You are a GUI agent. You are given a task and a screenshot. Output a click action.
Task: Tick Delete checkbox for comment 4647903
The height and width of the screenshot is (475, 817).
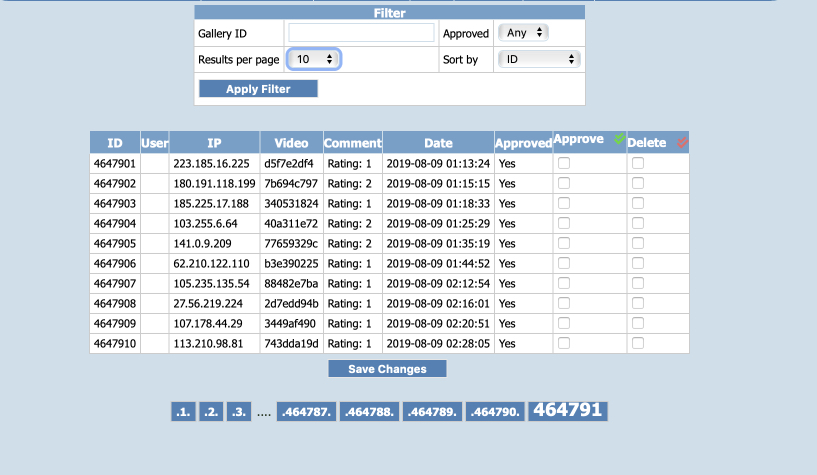pos(638,203)
